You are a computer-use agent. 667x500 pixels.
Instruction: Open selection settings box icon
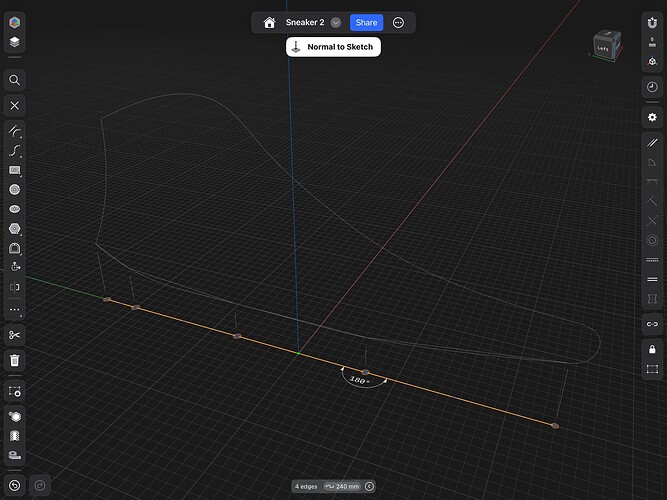[x=14, y=391]
